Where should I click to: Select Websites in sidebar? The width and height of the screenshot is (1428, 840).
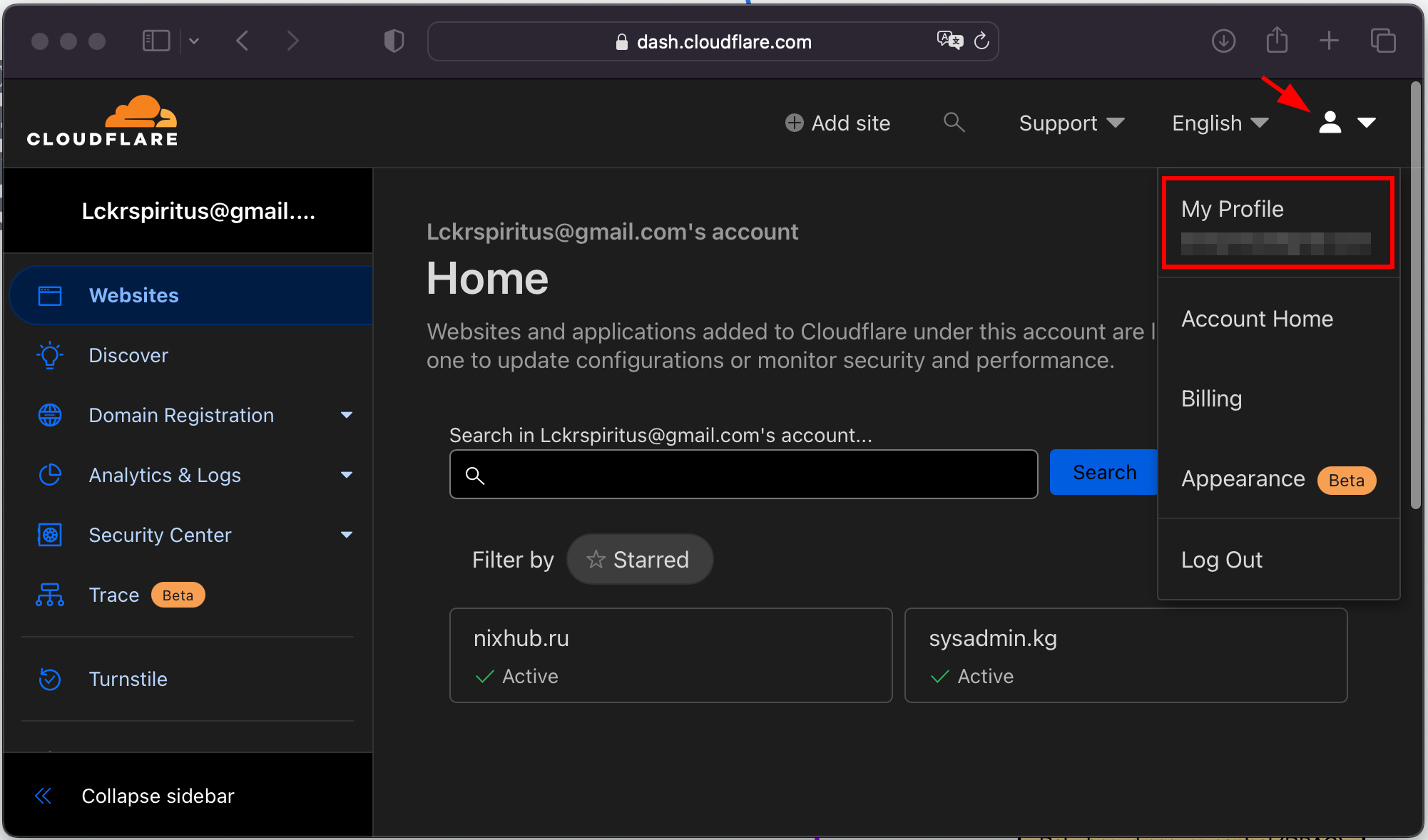[190, 295]
